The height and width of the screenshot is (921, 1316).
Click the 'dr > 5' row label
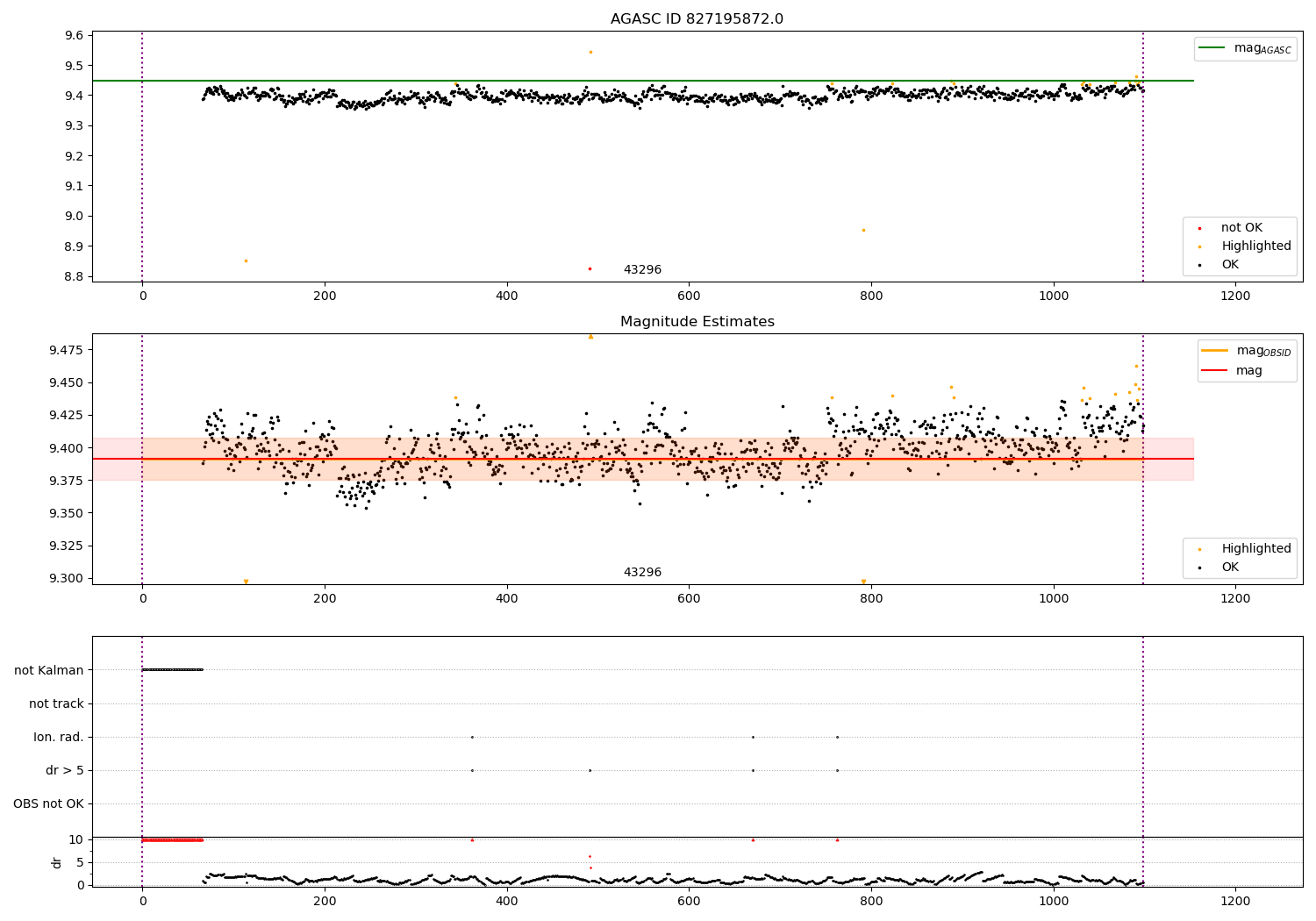[65, 770]
